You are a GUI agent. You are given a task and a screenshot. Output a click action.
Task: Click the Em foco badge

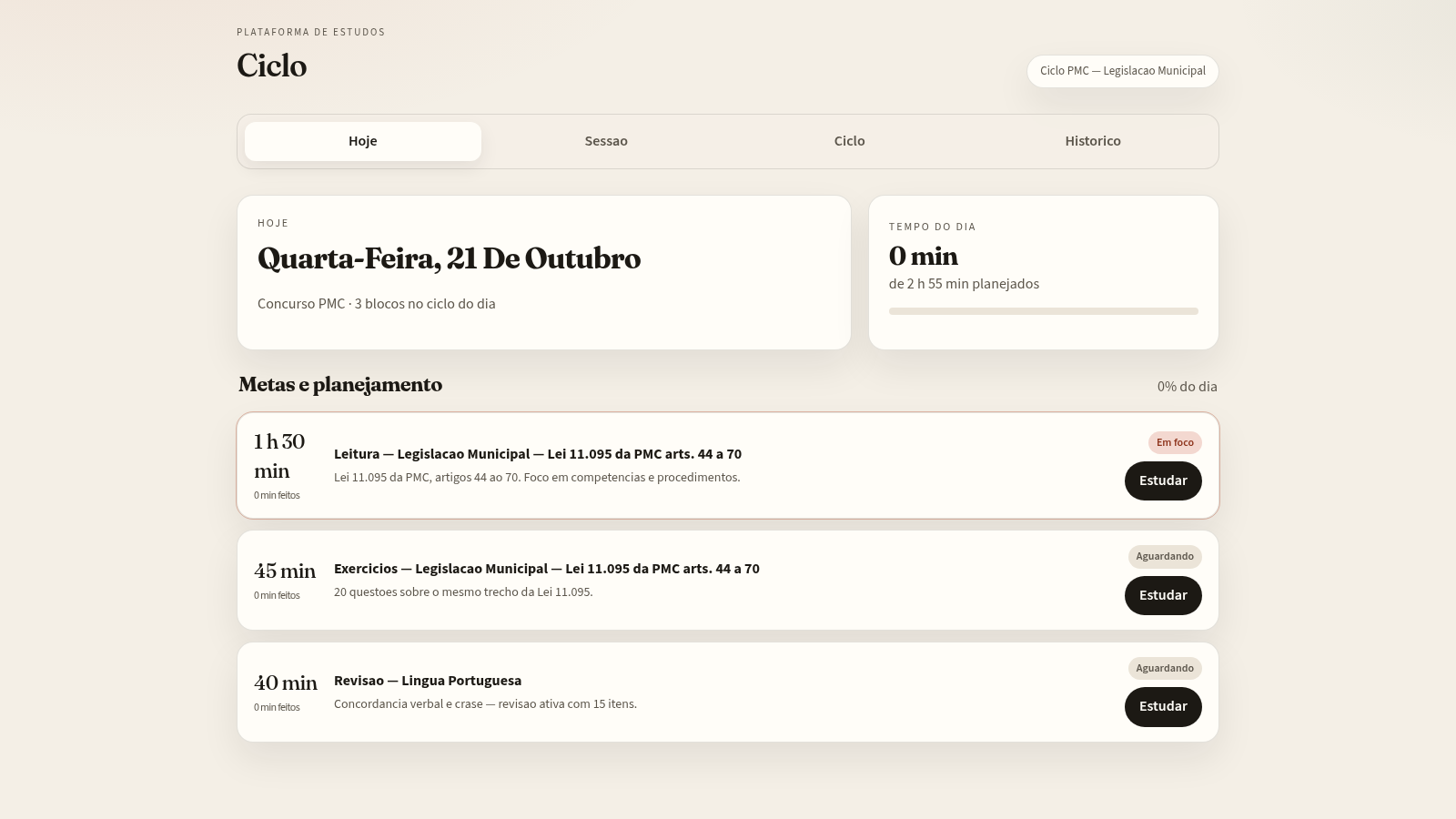tap(1175, 442)
